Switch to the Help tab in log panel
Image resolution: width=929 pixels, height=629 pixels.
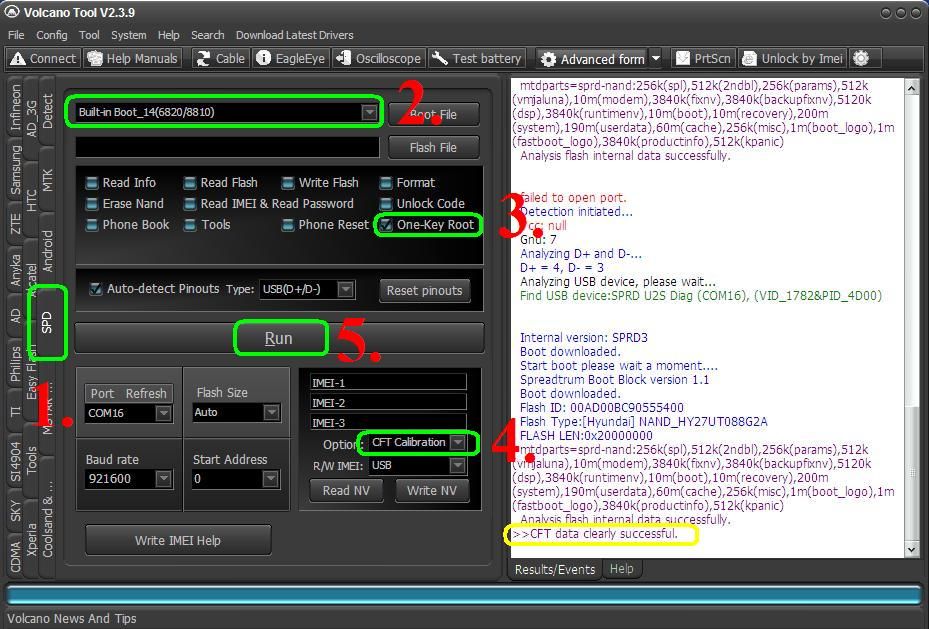pyautogui.click(x=621, y=569)
